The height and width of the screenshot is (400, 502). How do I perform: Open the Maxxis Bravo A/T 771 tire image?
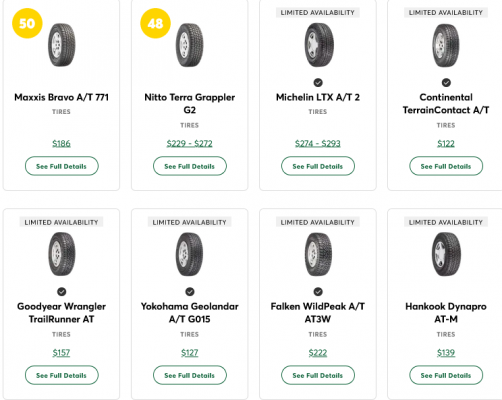click(x=62, y=45)
